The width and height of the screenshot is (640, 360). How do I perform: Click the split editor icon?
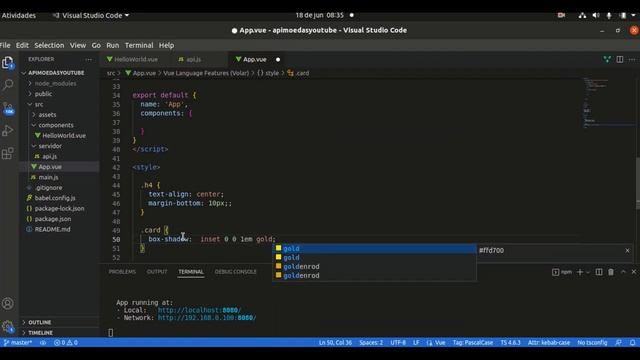(x=620, y=59)
